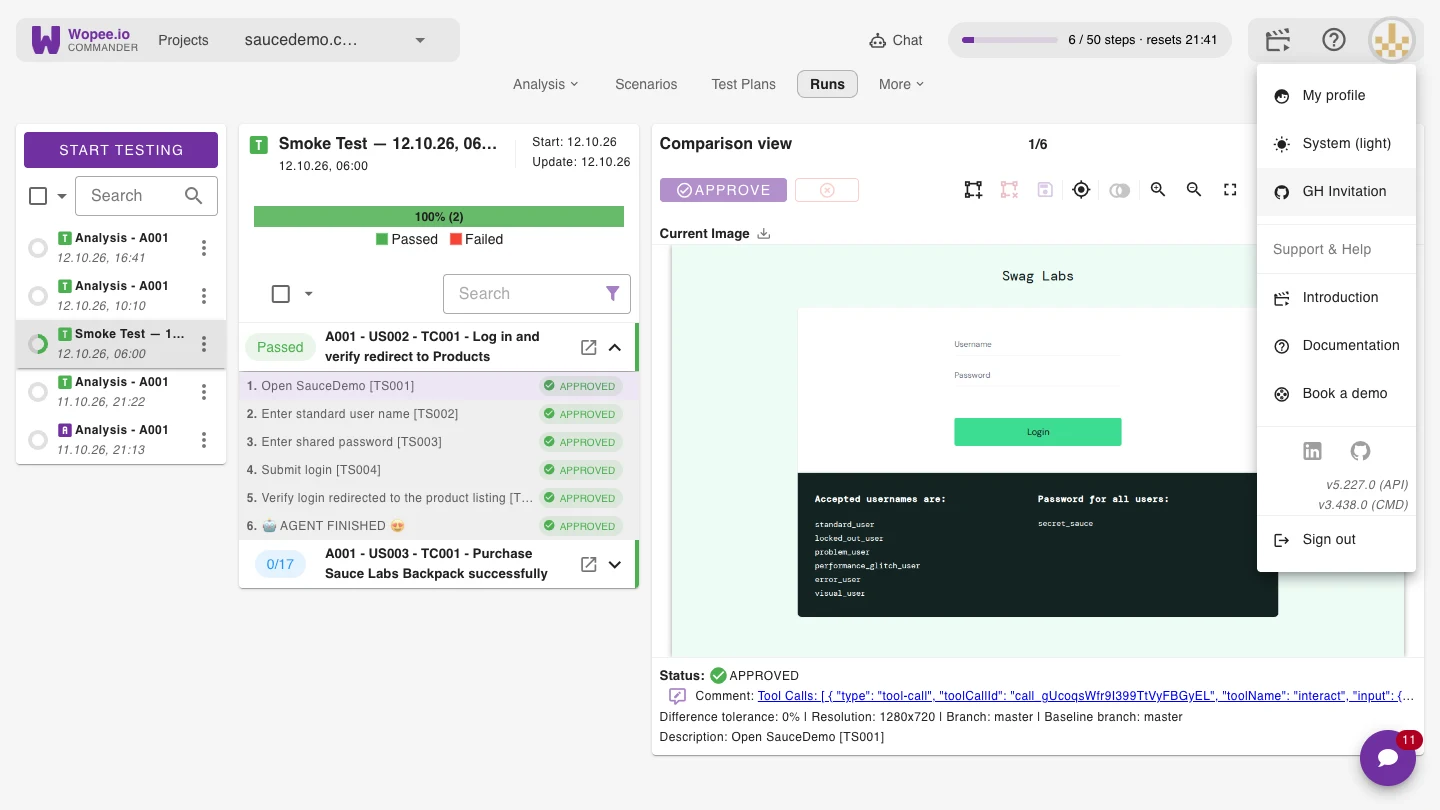
Task: Select My profile from the user menu
Action: 1336,95
